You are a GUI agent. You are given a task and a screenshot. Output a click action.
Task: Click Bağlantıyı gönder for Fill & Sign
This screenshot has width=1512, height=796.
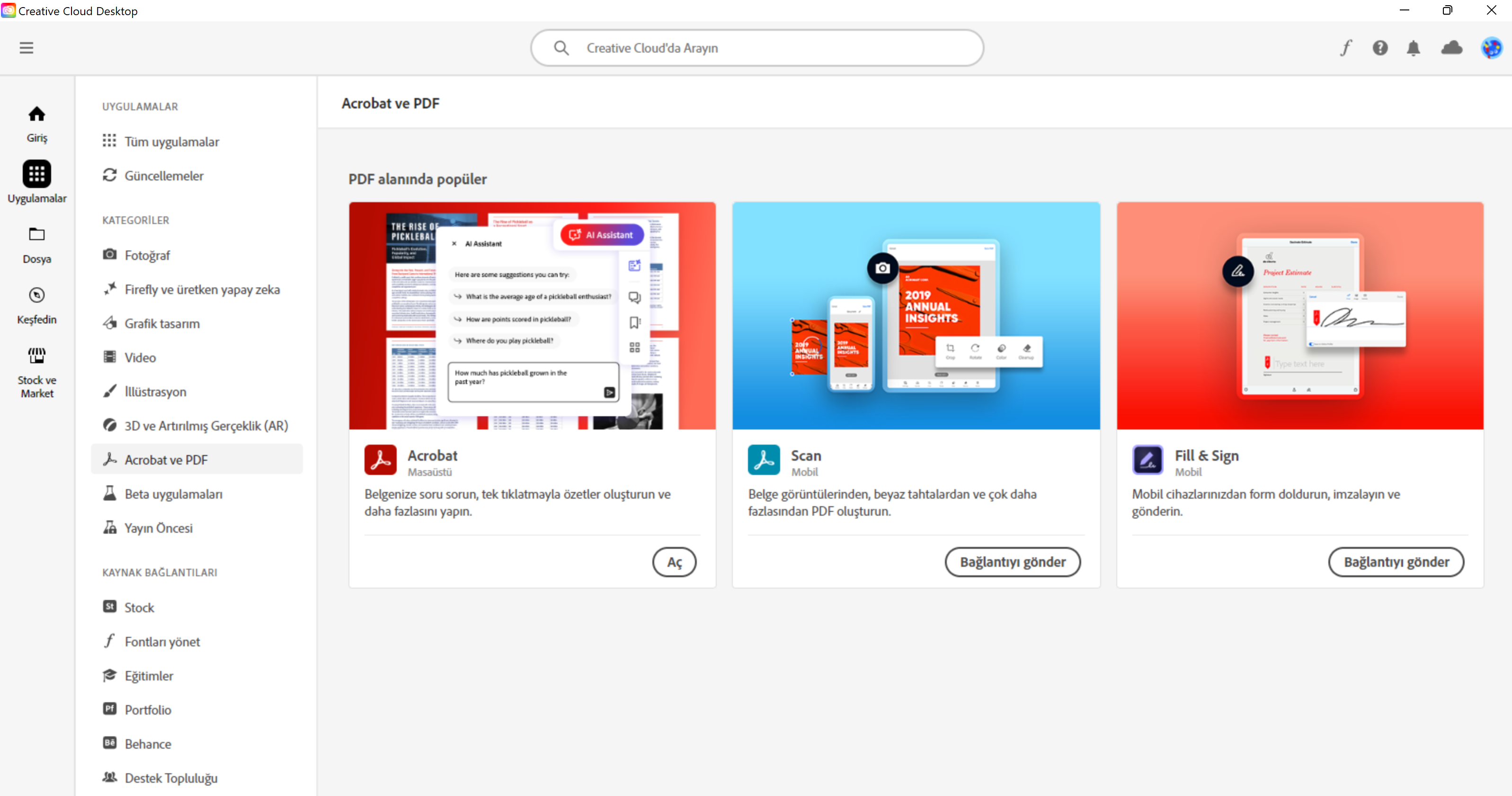[x=1396, y=563]
